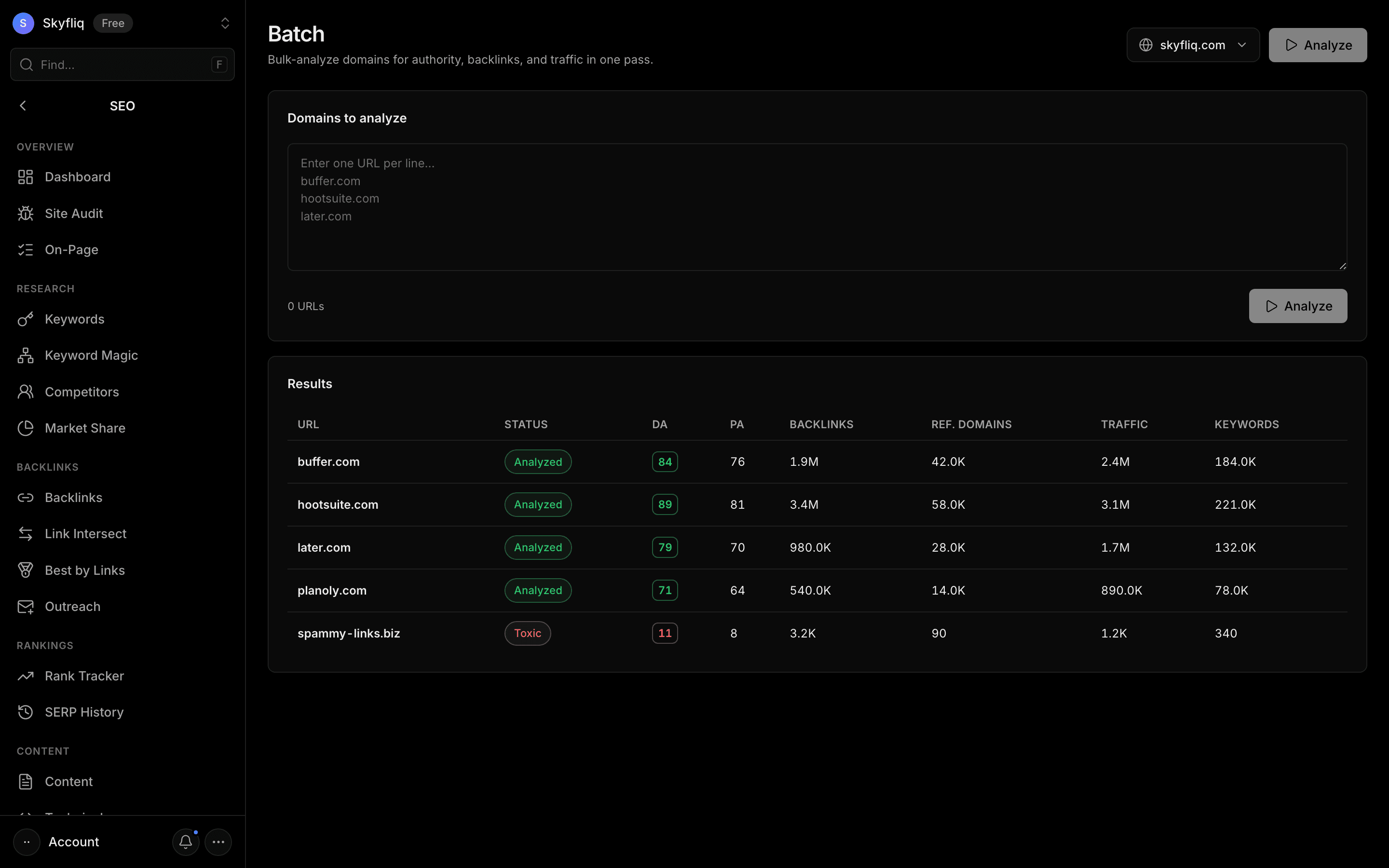
Task: Click the Content document icon
Action: pyautogui.click(x=25, y=782)
